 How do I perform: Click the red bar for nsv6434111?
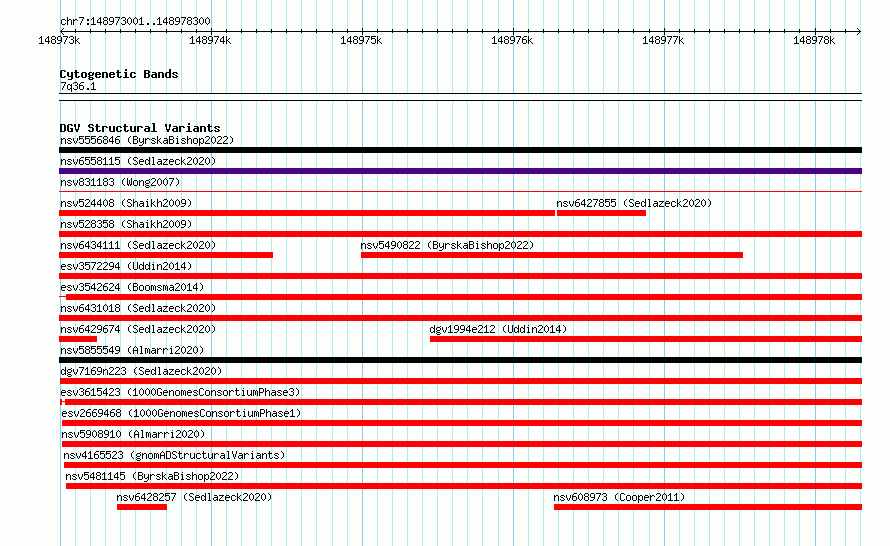pos(166,255)
